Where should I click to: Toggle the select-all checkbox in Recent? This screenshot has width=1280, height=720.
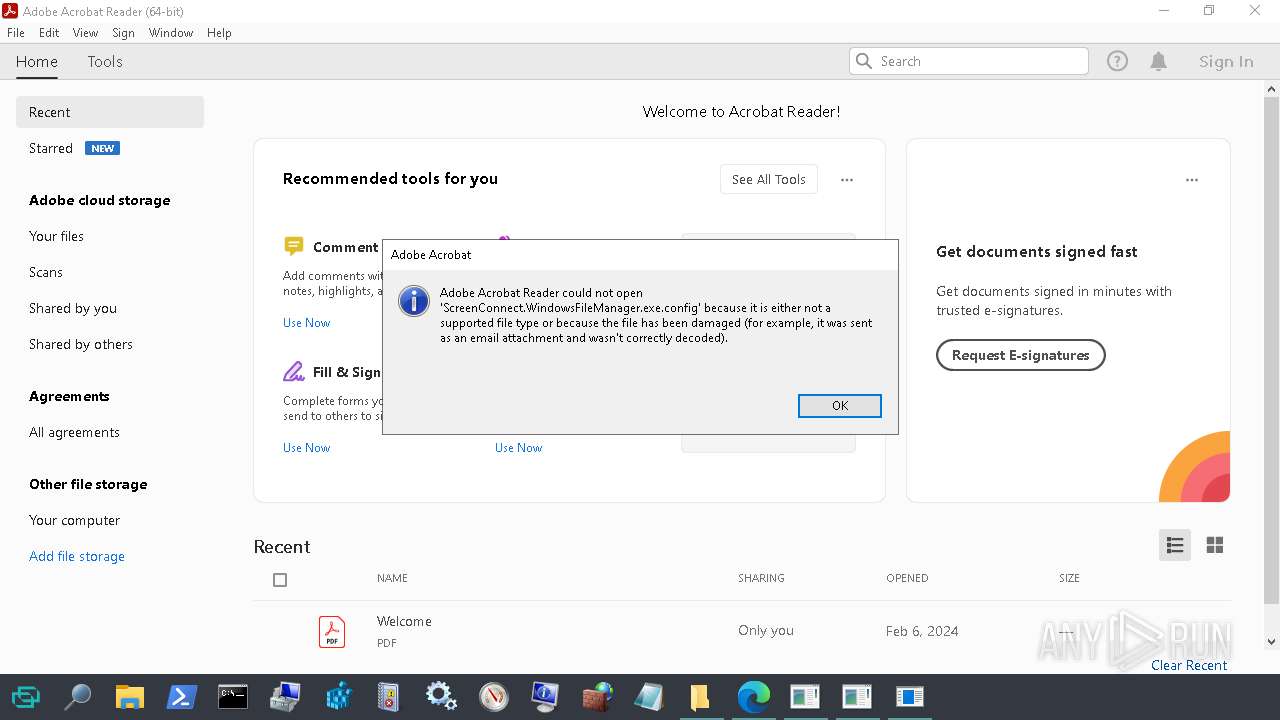point(280,580)
